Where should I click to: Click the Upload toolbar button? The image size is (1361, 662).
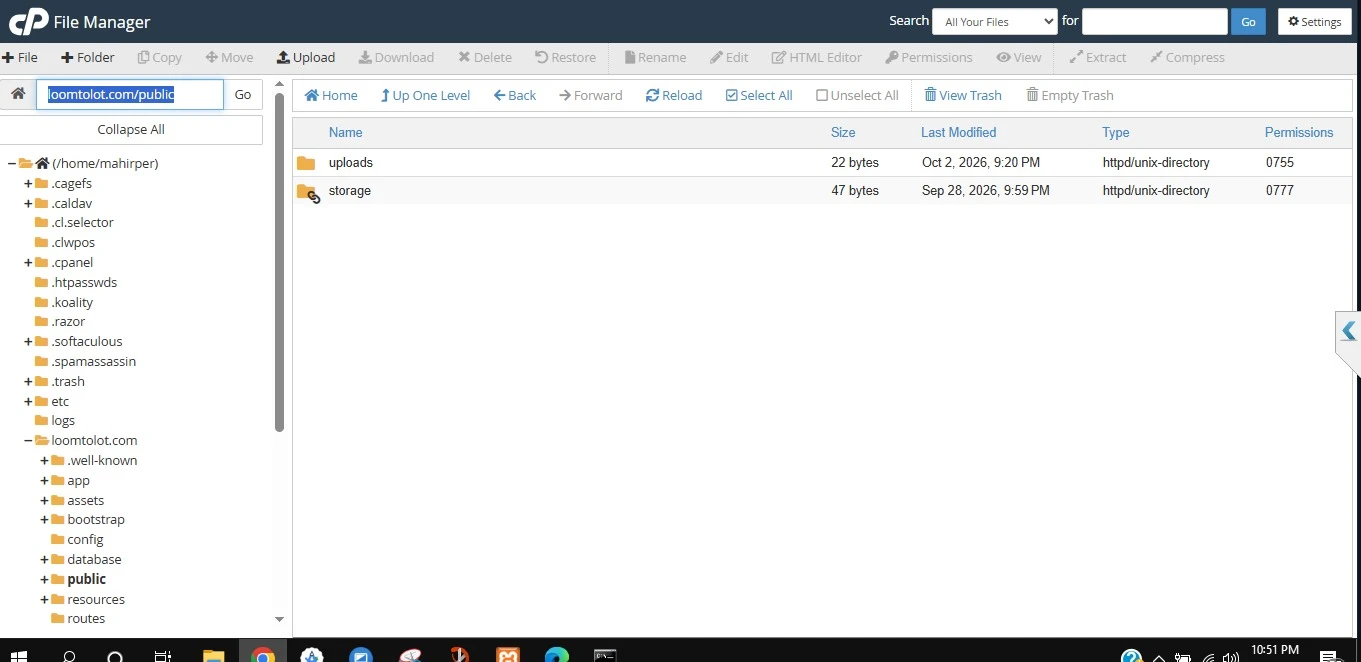(306, 57)
